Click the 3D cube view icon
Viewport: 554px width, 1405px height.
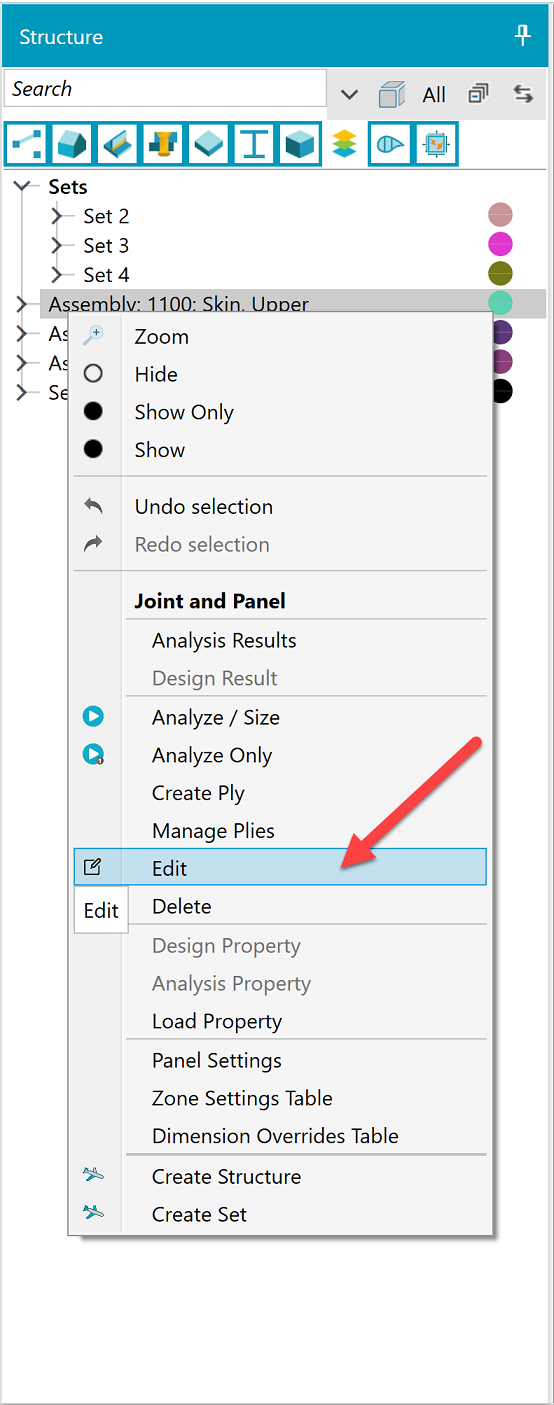tap(392, 94)
